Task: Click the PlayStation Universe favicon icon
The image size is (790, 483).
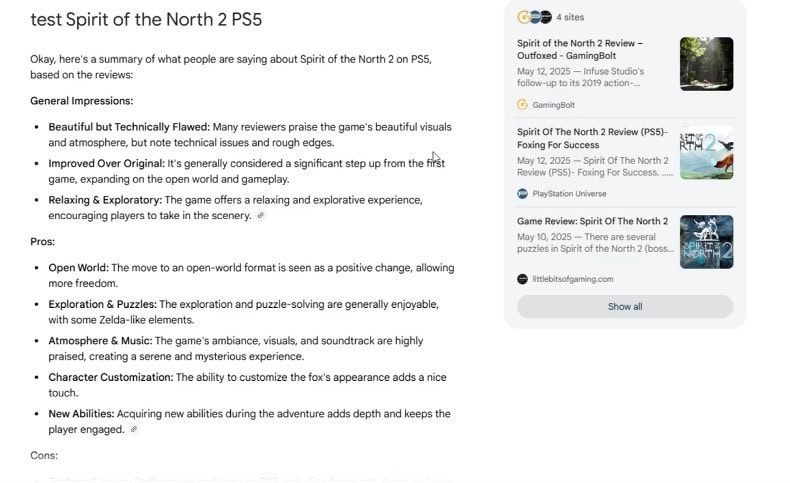Action: (522, 194)
